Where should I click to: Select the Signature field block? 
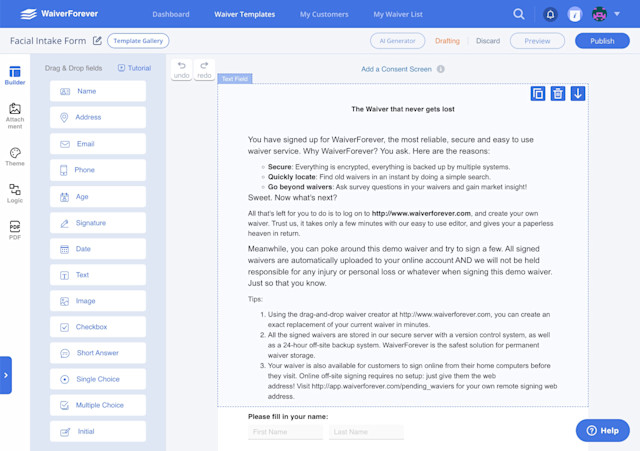[x=98, y=222]
